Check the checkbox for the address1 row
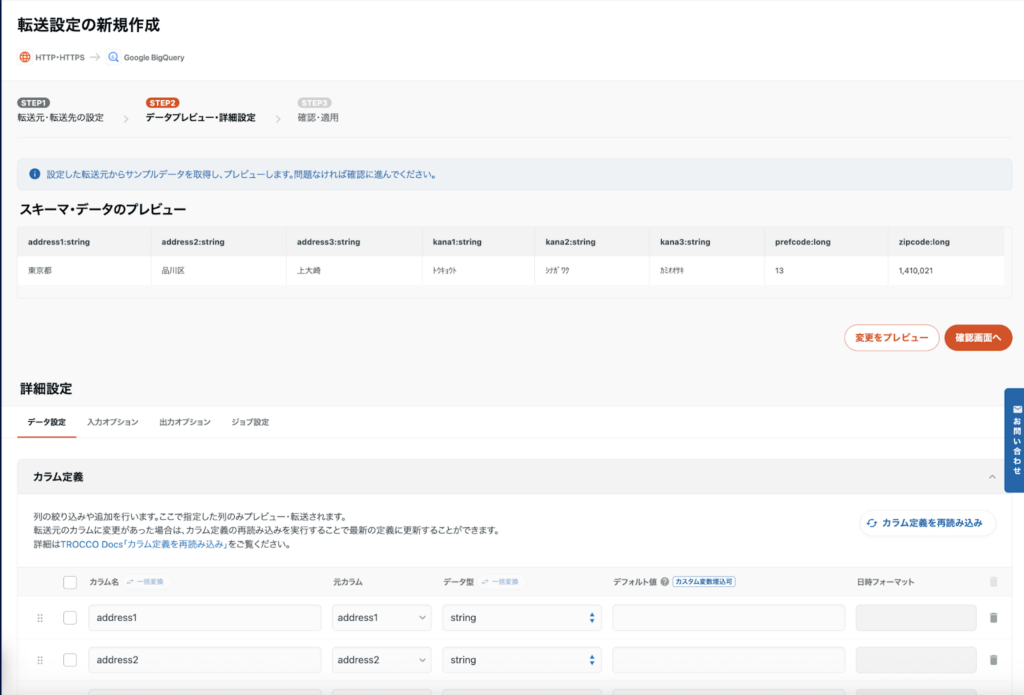Screen dimensions: 1024x695 click(70, 618)
